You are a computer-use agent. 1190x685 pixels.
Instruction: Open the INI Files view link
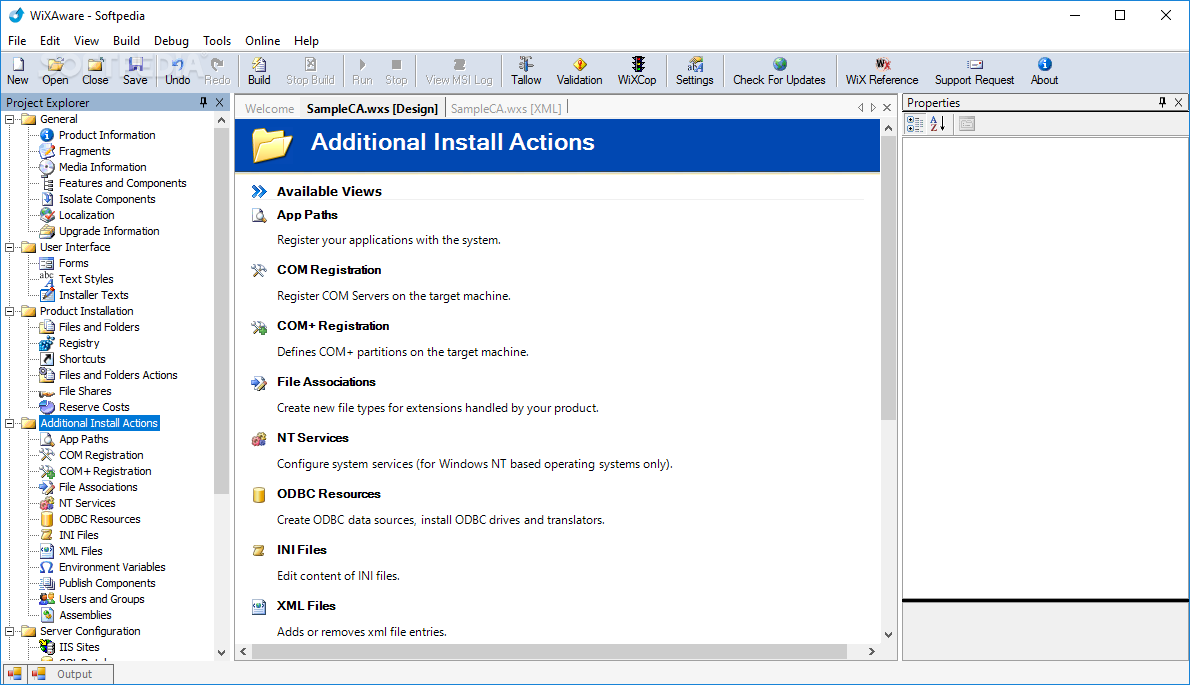[301, 550]
